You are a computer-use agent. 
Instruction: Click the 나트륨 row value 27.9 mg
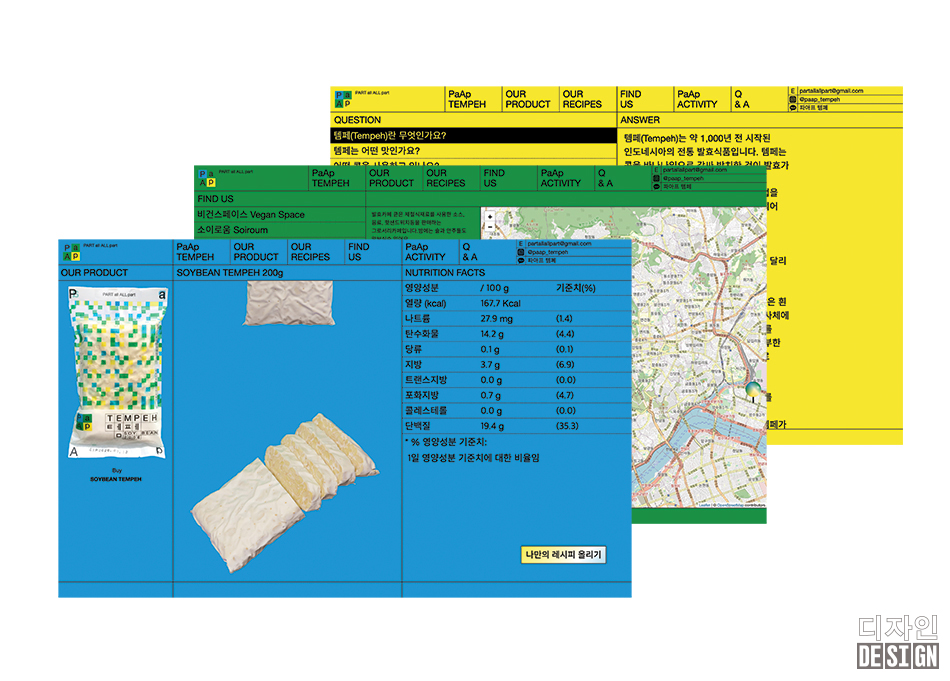tap(496, 319)
